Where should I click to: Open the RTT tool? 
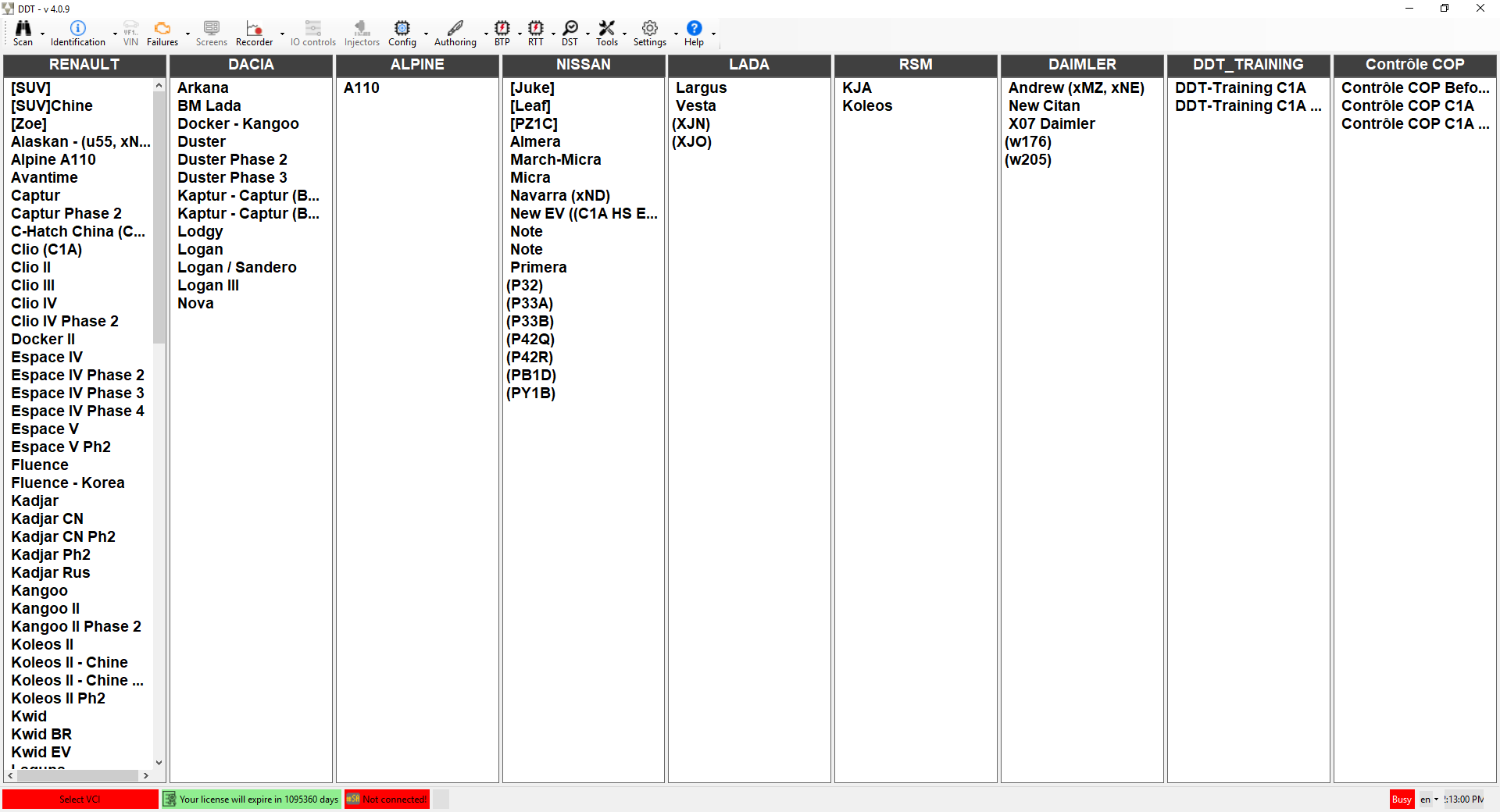point(535,29)
